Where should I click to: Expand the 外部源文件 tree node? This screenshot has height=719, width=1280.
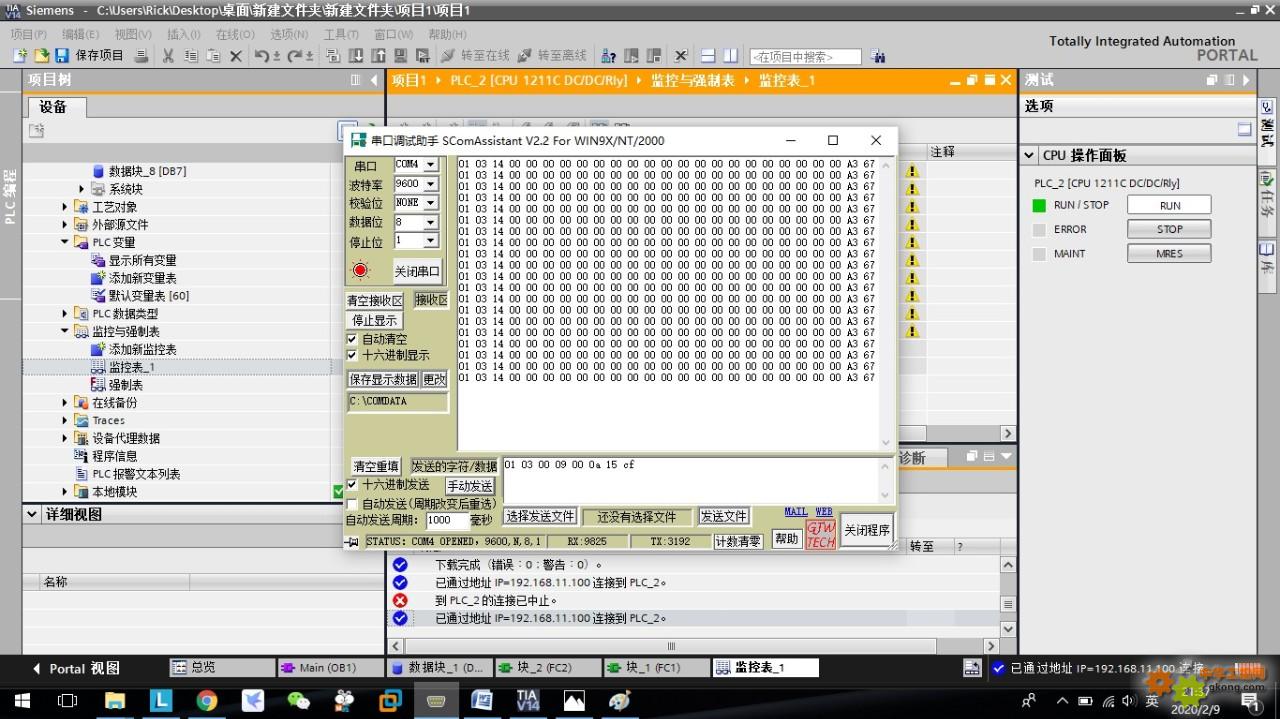66,225
